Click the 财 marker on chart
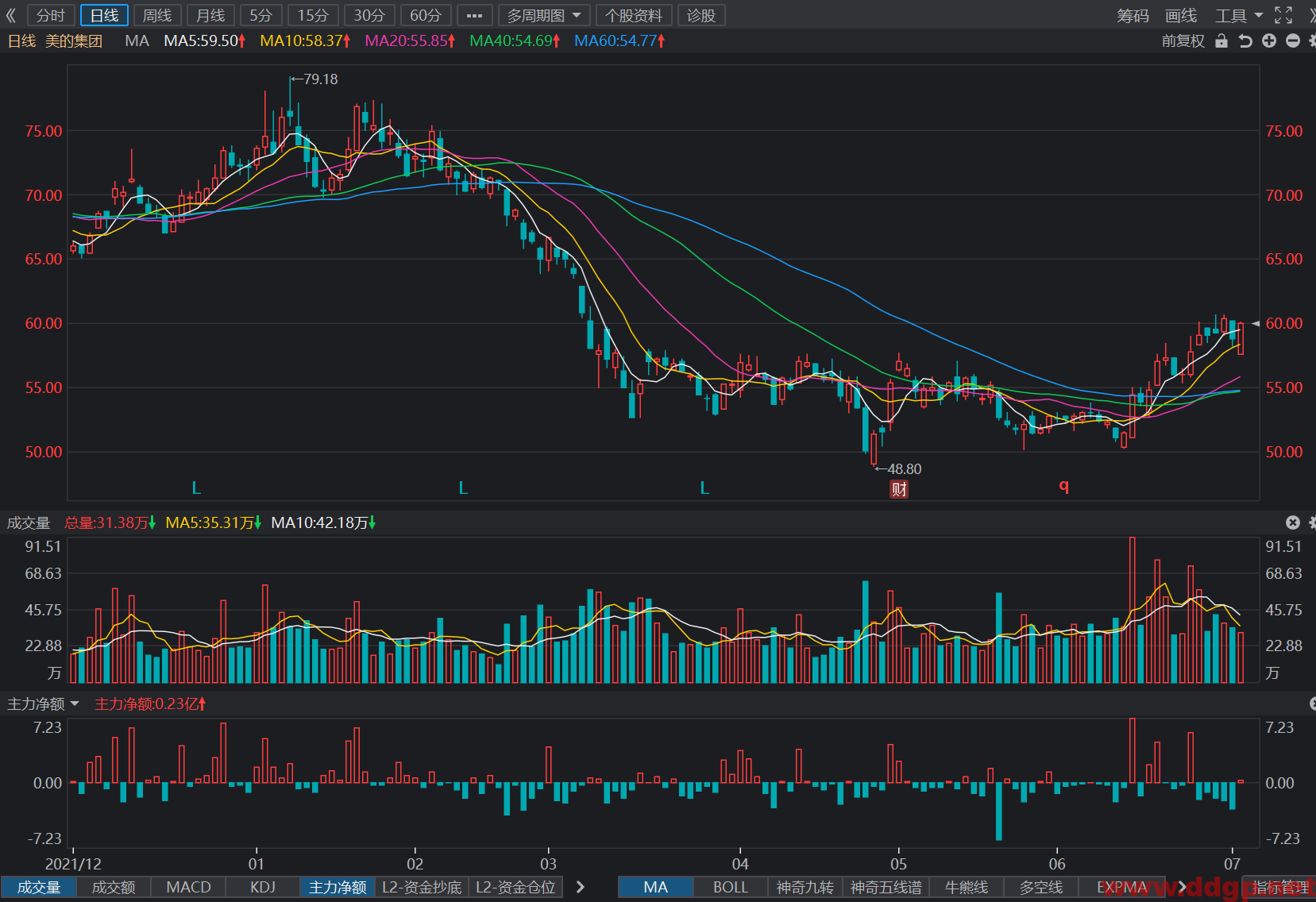1316x902 pixels. [899, 489]
